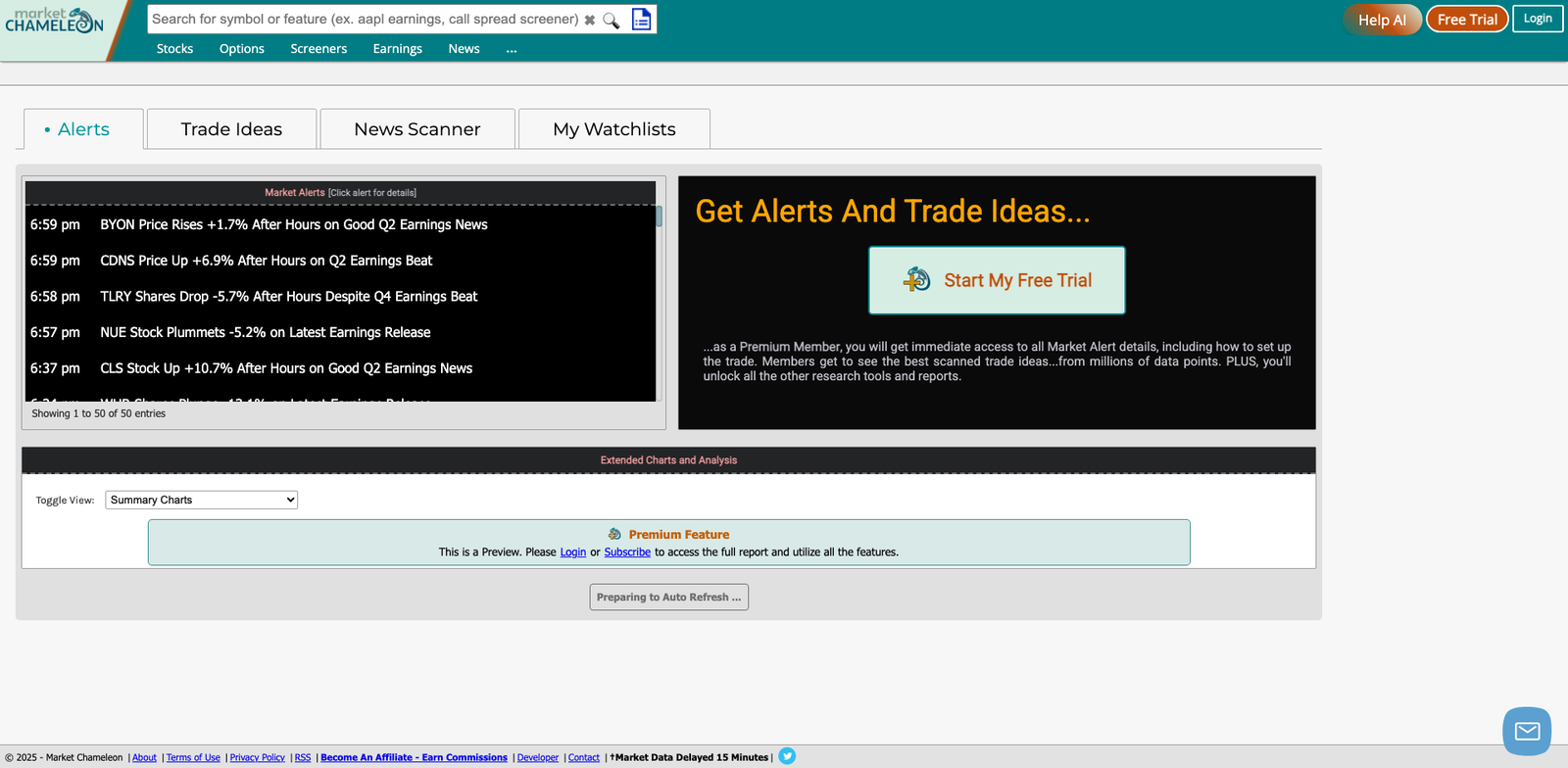The height and width of the screenshot is (768, 1568).
Task: Click the Help AI button
Action: (1382, 20)
